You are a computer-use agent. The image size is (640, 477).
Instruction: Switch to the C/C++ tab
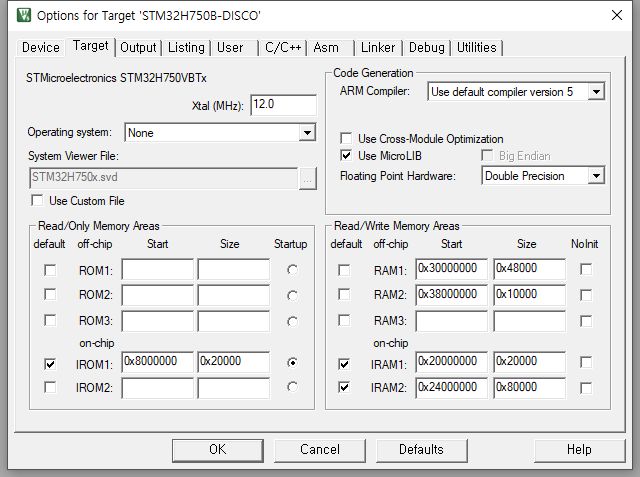[x=283, y=47]
